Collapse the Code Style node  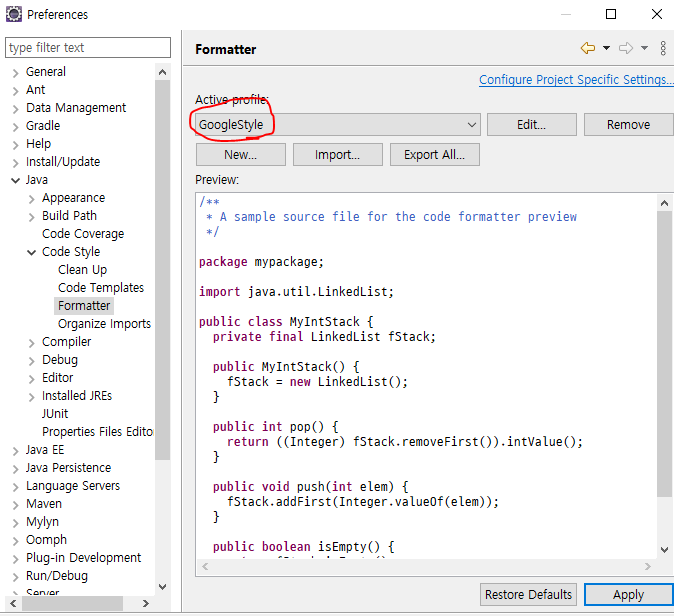(31, 252)
